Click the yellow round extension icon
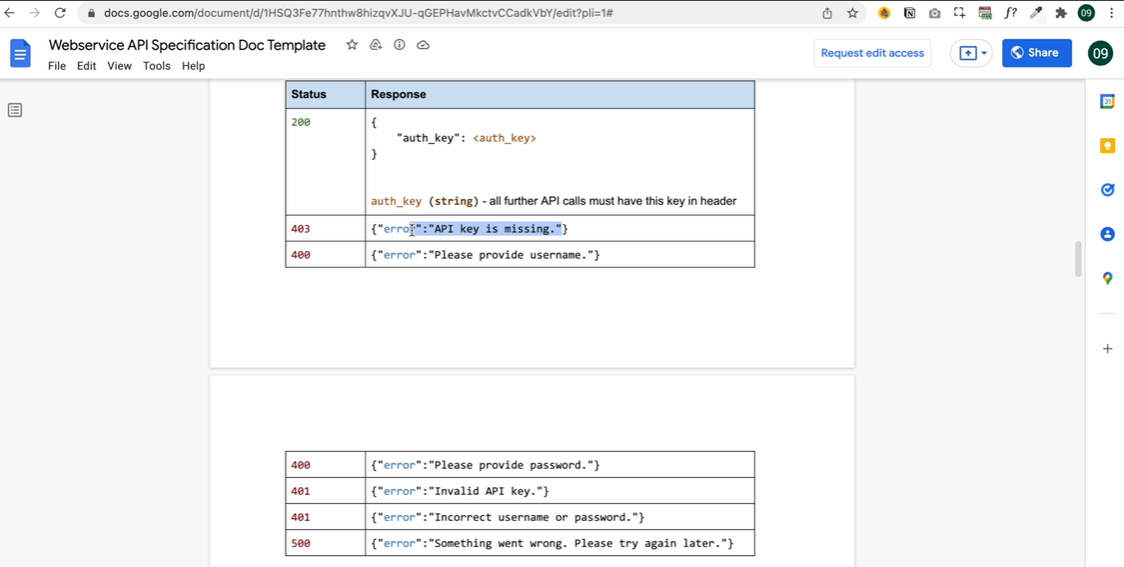Image resolution: width=1124 pixels, height=567 pixels. [885, 13]
